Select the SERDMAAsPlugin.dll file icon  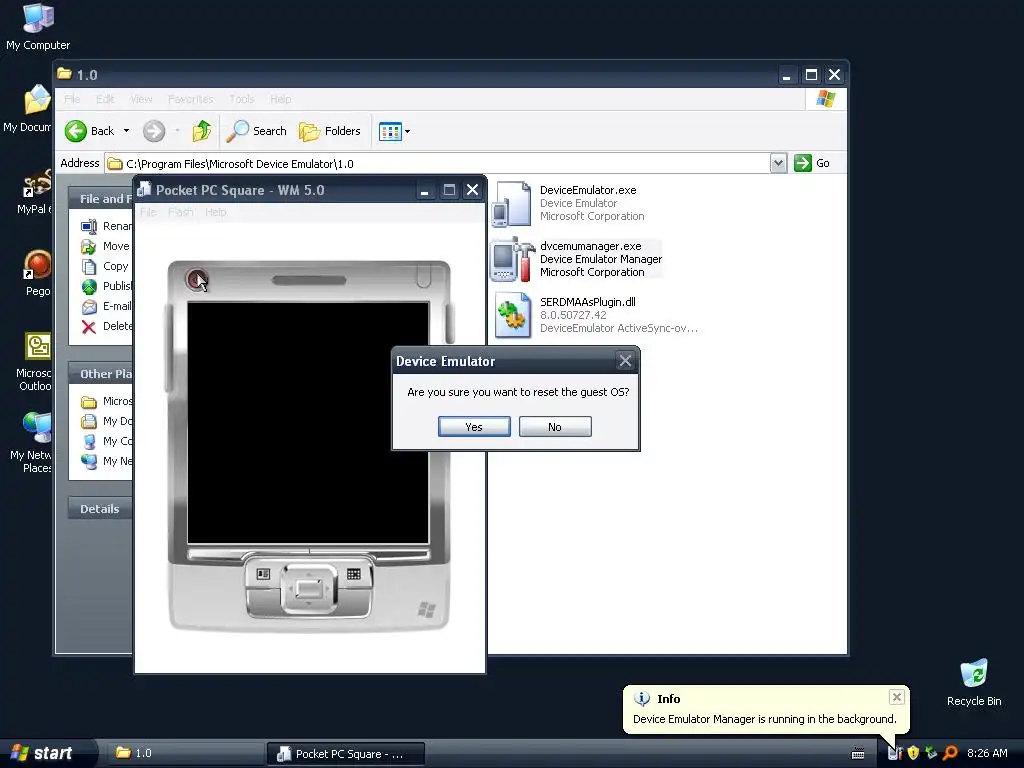coord(513,315)
